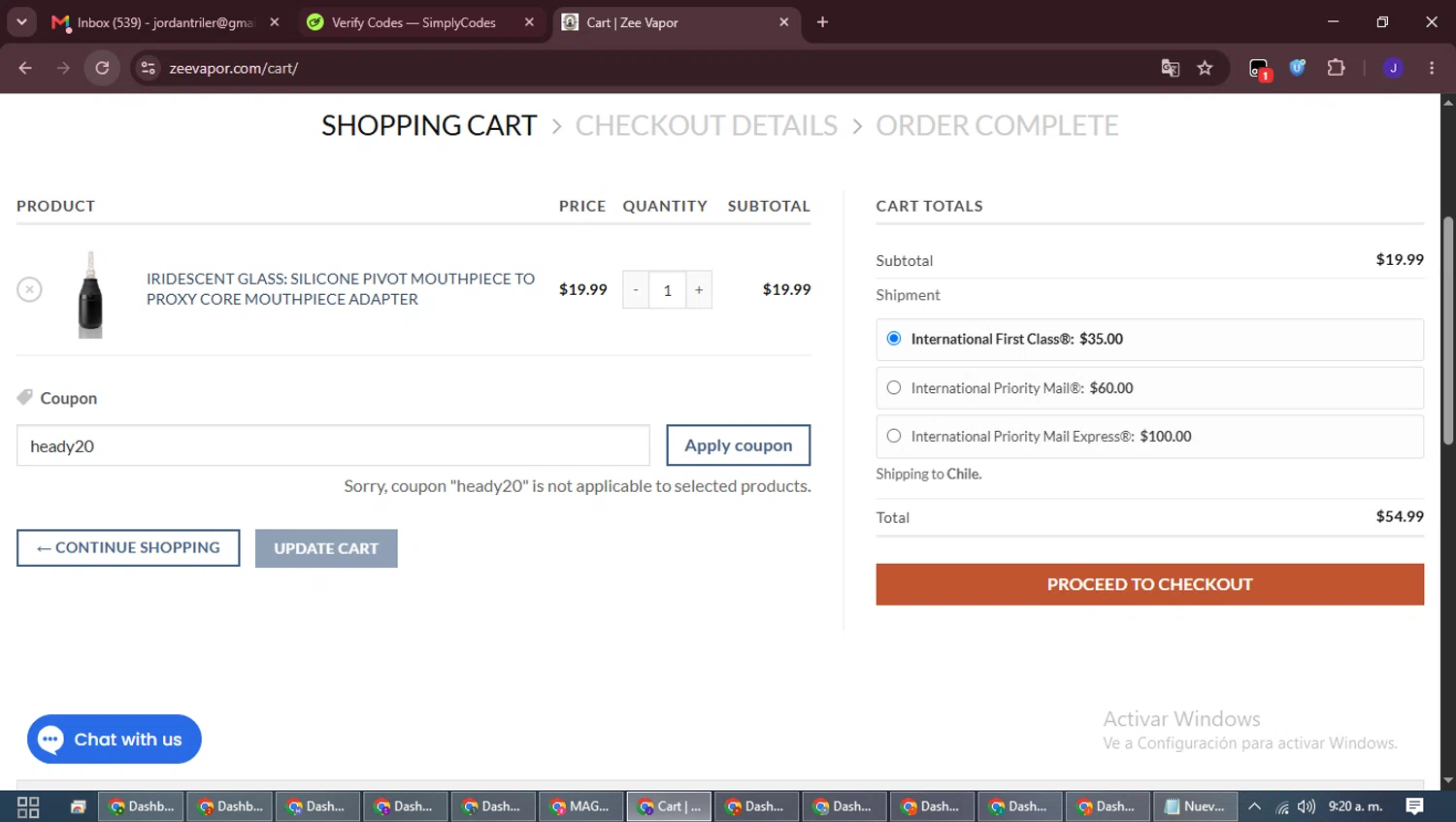The width and height of the screenshot is (1456, 822).
Task: Open extension with red notification badge
Action: [1259, 69]
